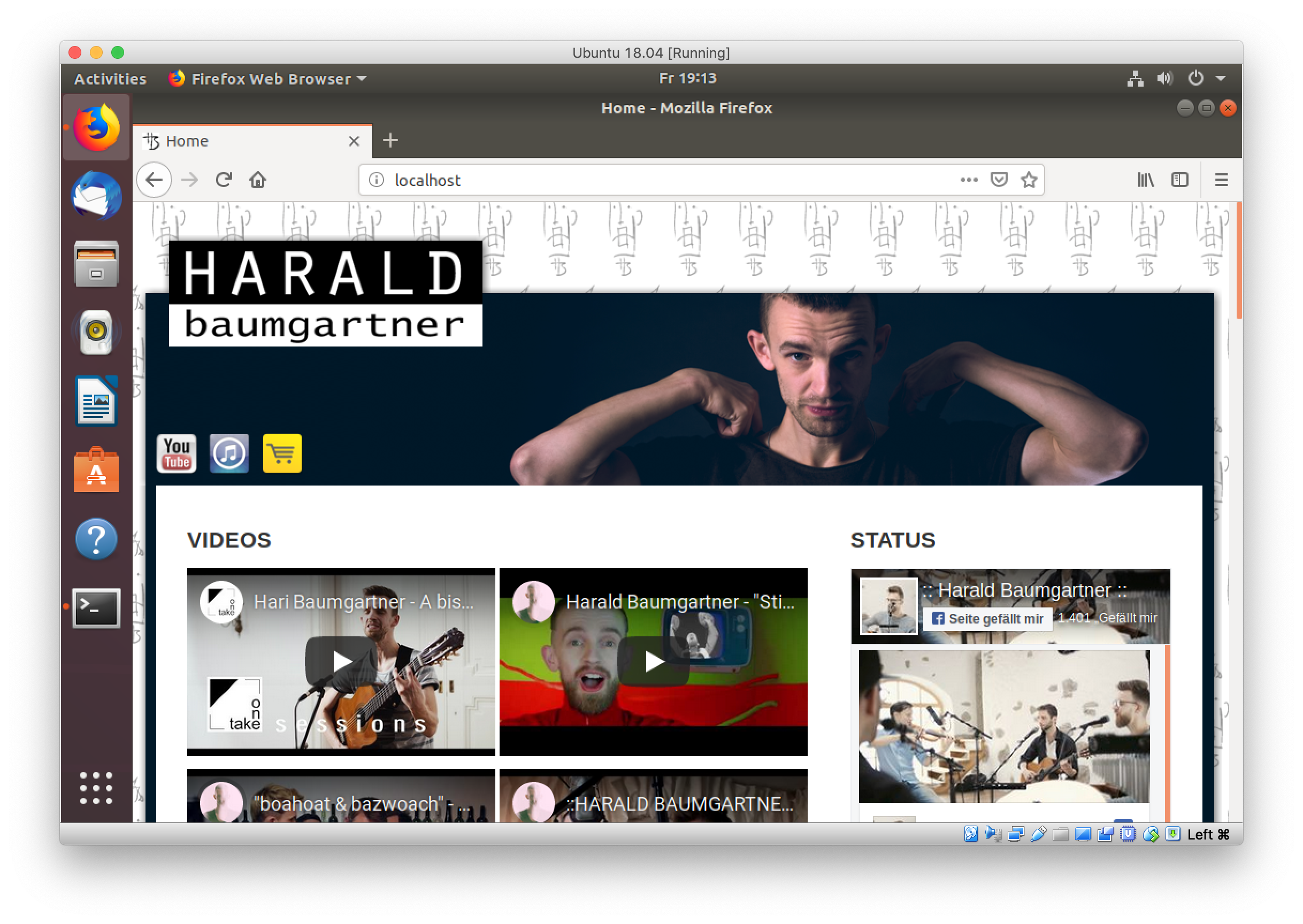Screen dimensions: 1303x924
Task: Open Ubuntu Software from the dock
Action: click(x=96, y=470)
